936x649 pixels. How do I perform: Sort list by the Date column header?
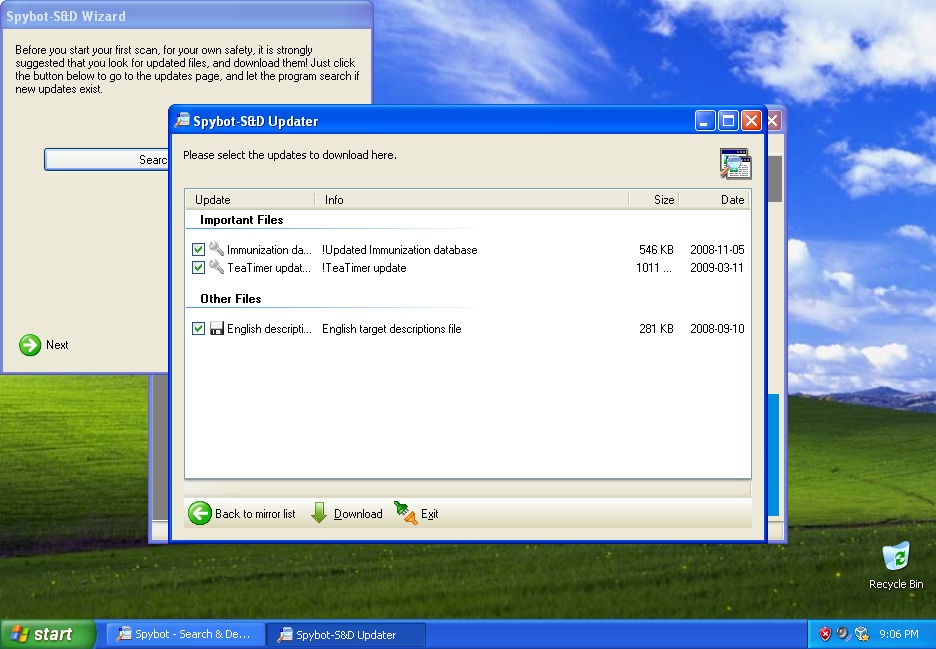714,199
